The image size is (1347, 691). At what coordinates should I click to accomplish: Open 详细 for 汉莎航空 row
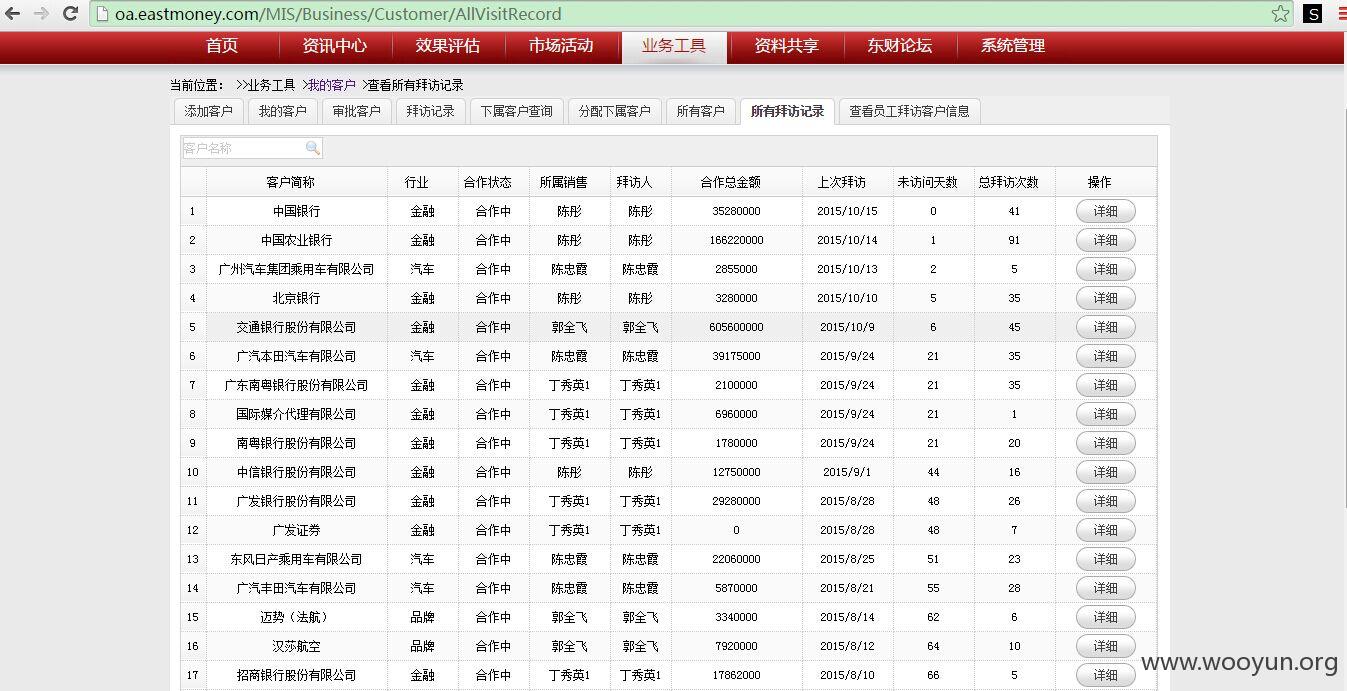[x=1105, y=646]
